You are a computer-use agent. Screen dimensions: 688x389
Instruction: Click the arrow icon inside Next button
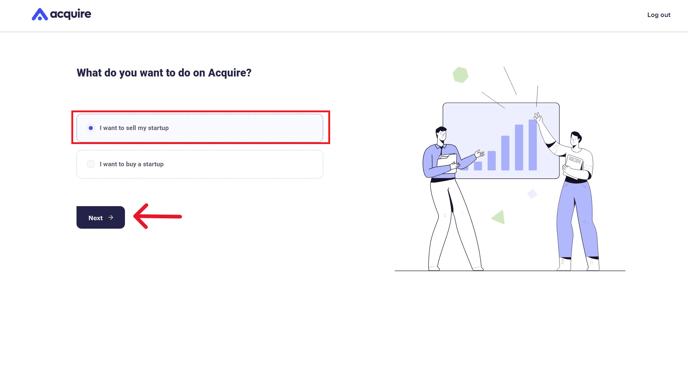point(111,218)
